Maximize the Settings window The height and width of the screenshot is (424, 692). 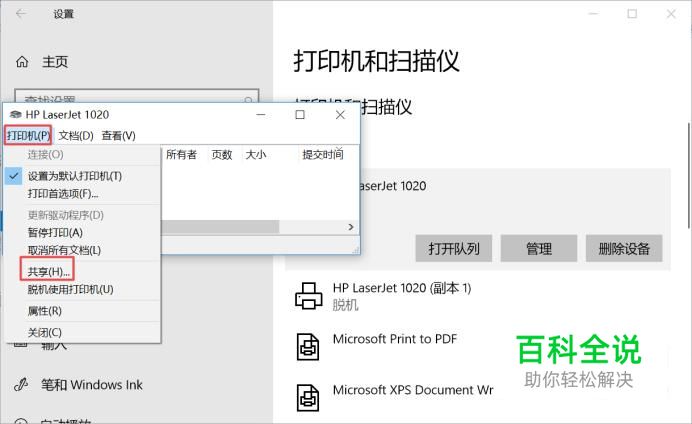tap(632, 14)
